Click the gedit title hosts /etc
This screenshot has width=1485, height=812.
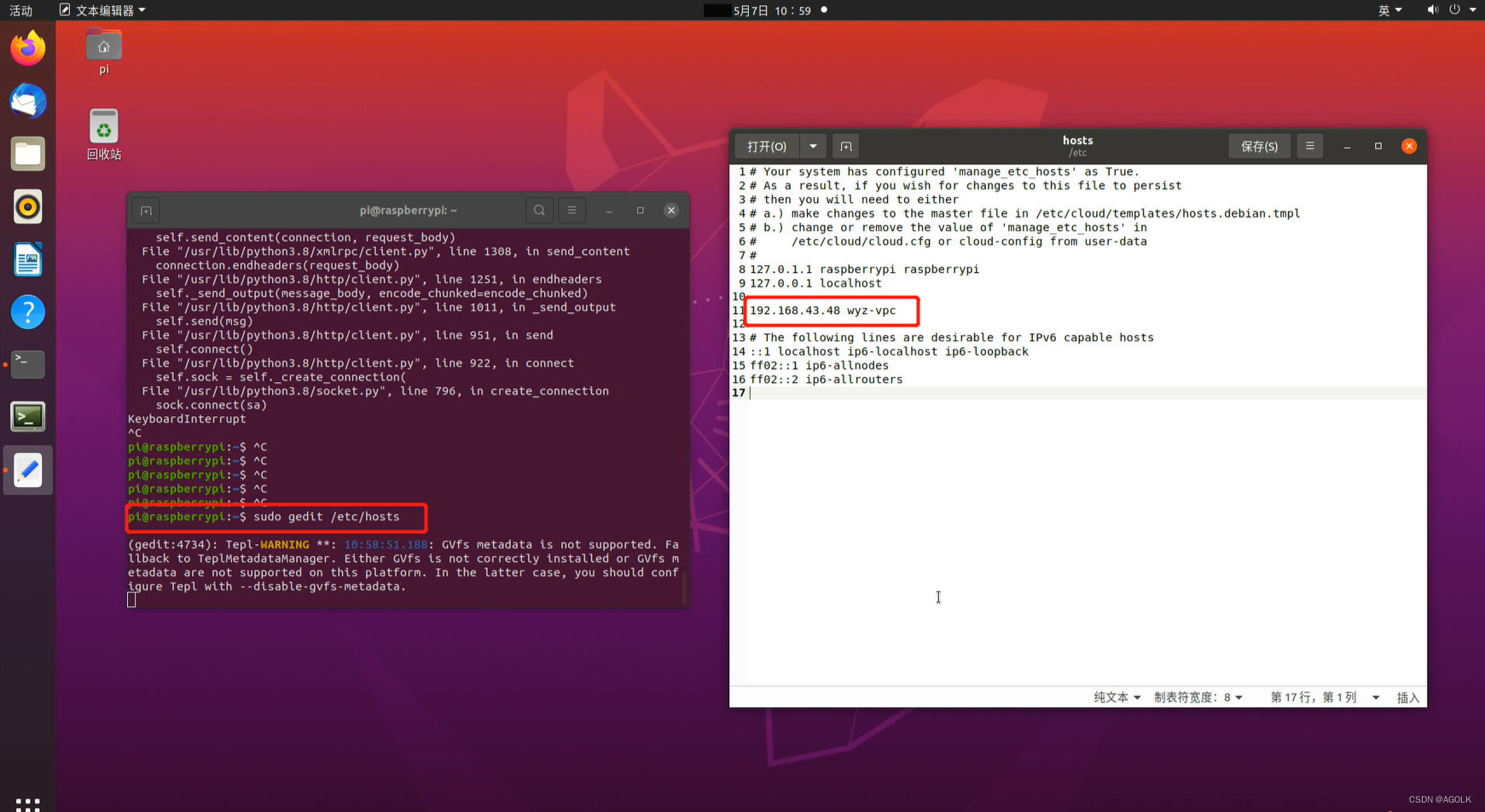point(1077,146)
